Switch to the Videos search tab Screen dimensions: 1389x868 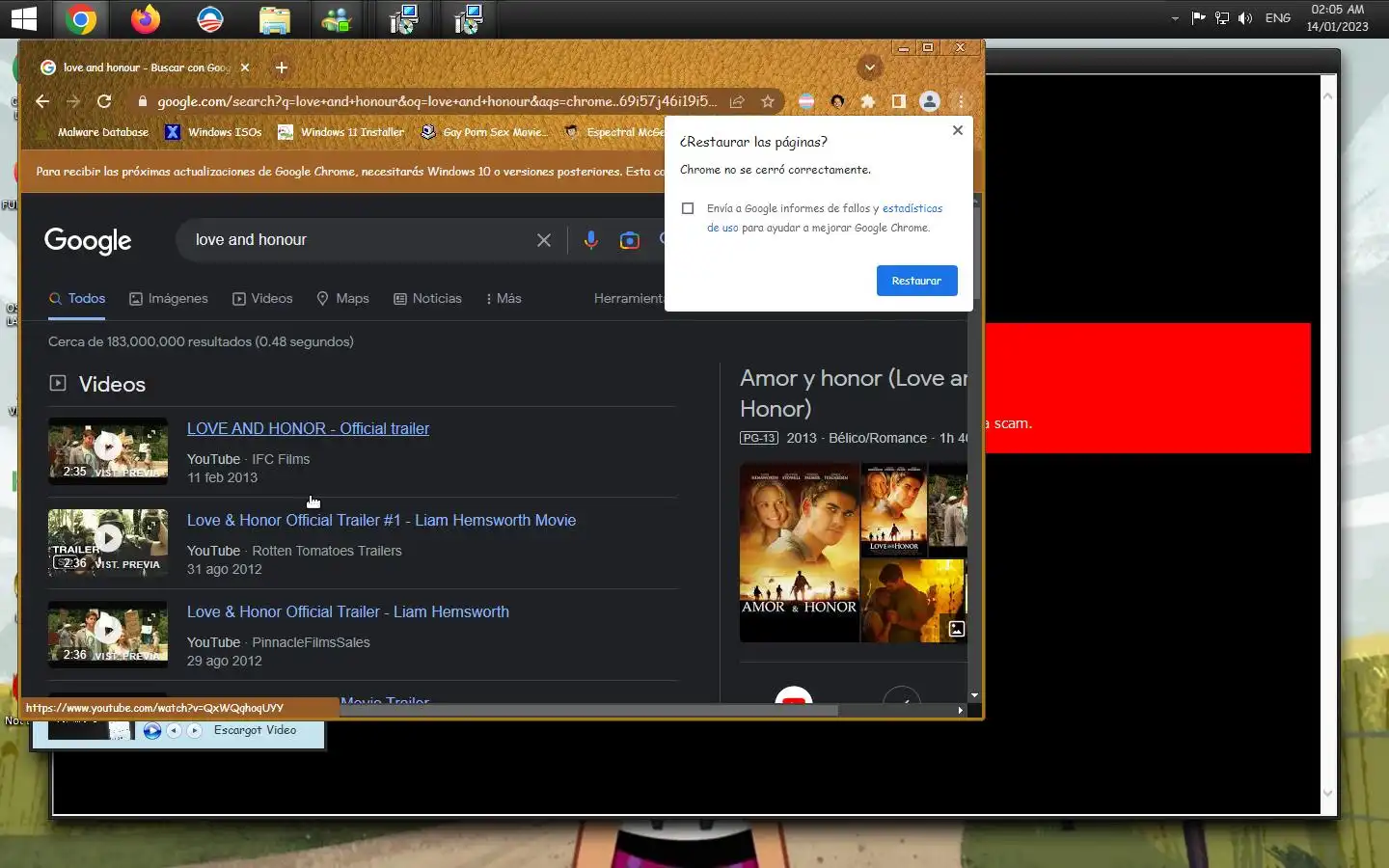(262, 299)
